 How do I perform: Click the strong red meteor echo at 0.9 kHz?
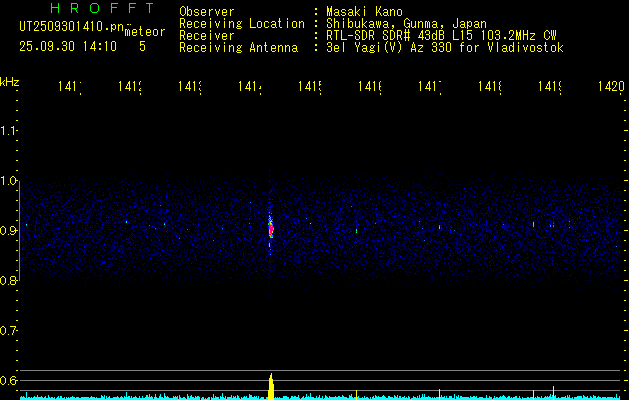pyautogui.click(x=270, y=229)
